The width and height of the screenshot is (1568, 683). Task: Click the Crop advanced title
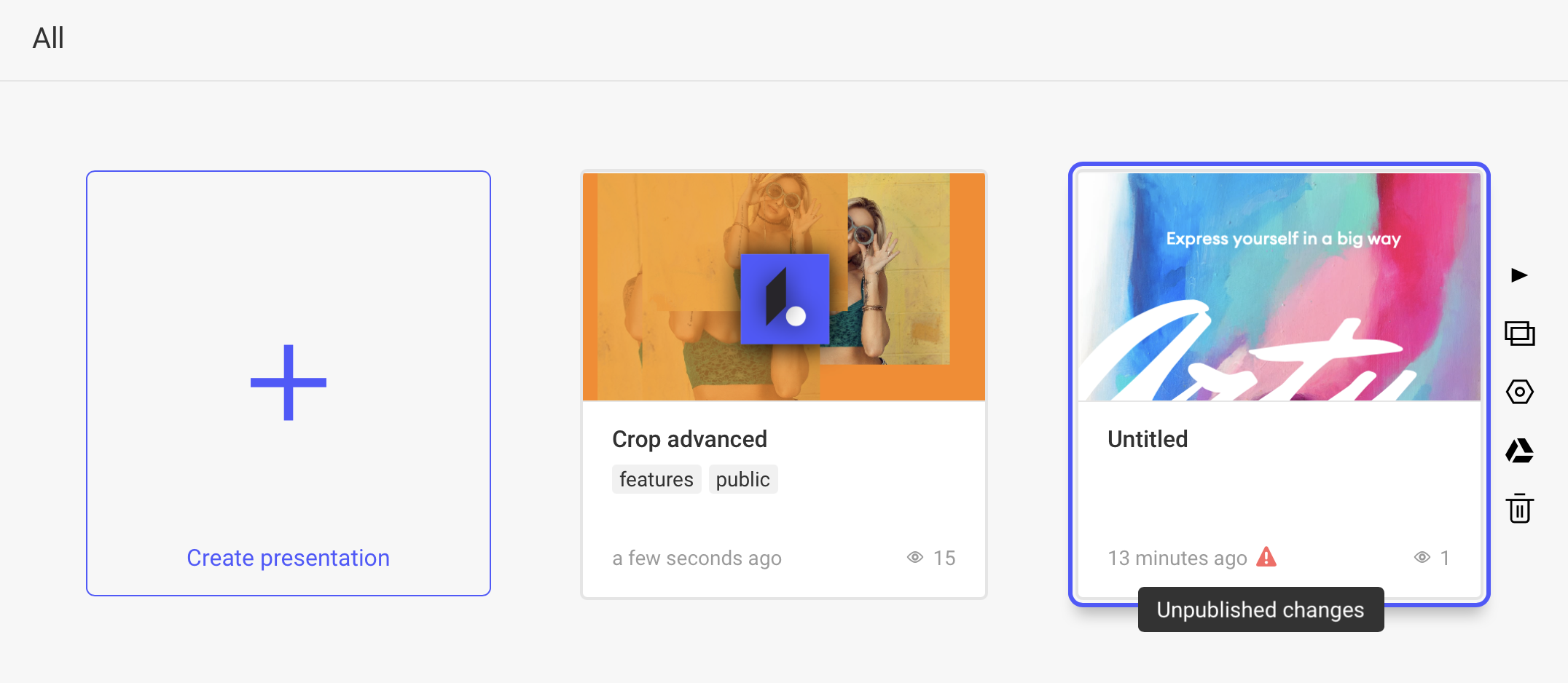[x=690, y=439]
